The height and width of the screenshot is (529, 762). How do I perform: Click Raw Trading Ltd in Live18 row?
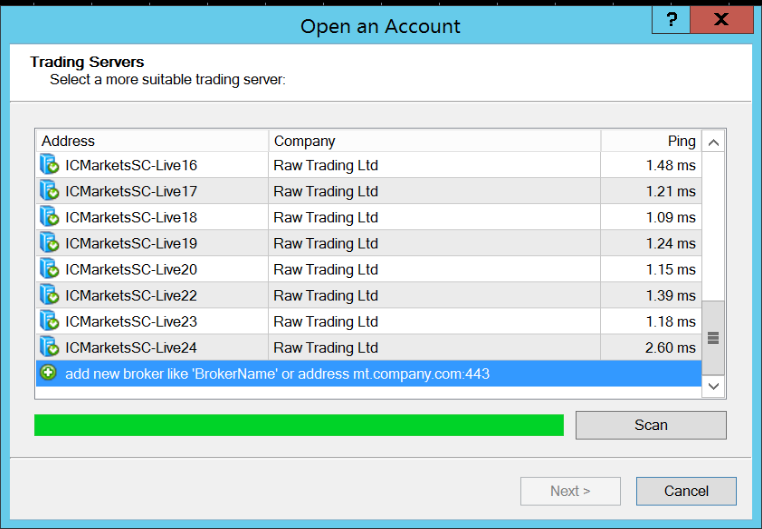click(326, 218)
